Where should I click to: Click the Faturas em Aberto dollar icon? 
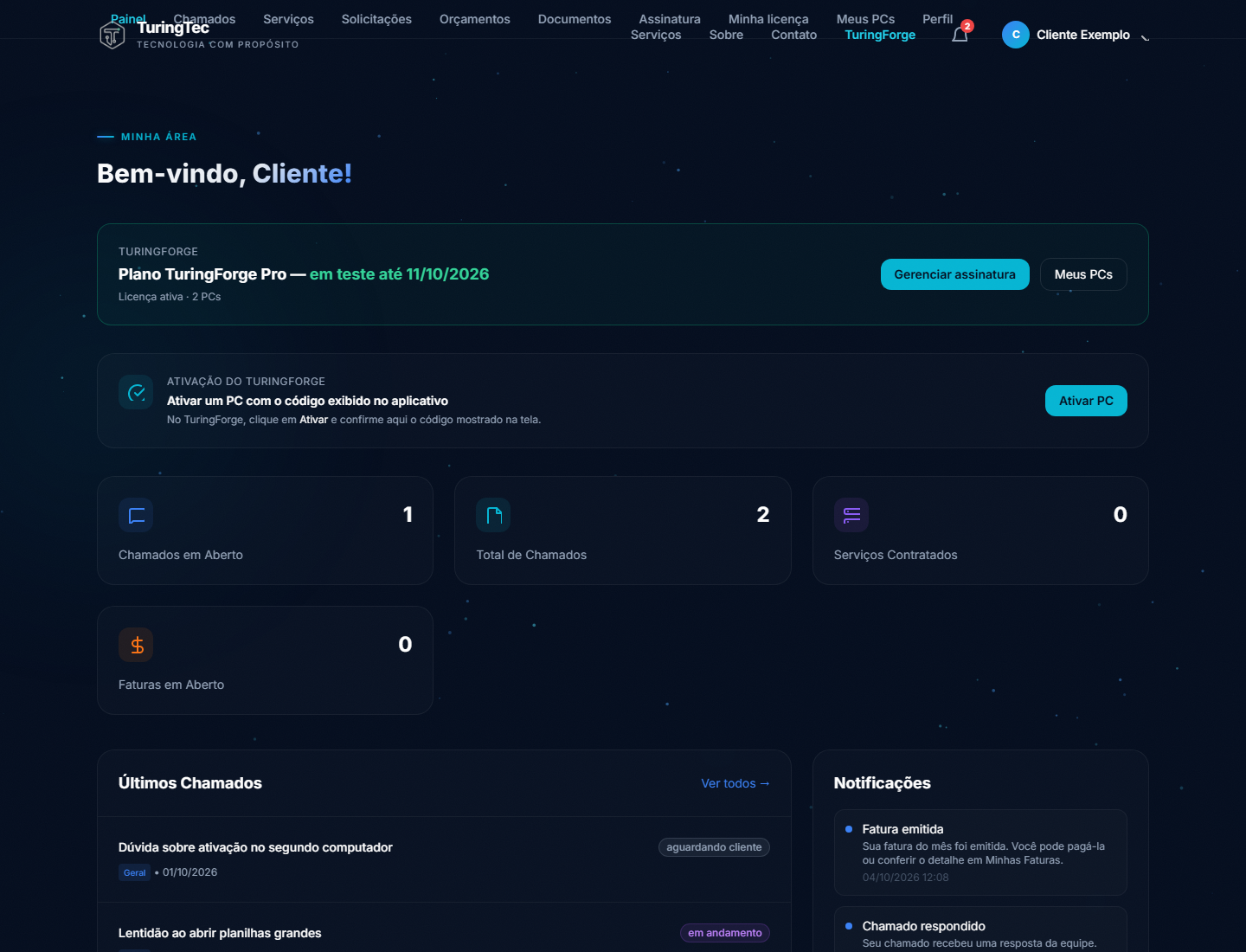coord(136,645)
